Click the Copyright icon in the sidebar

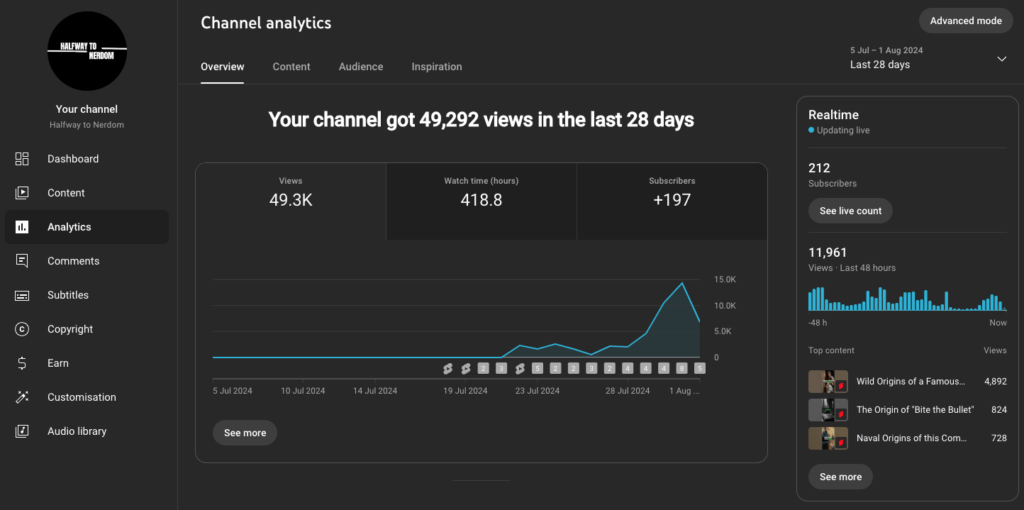tap(22, 329)
